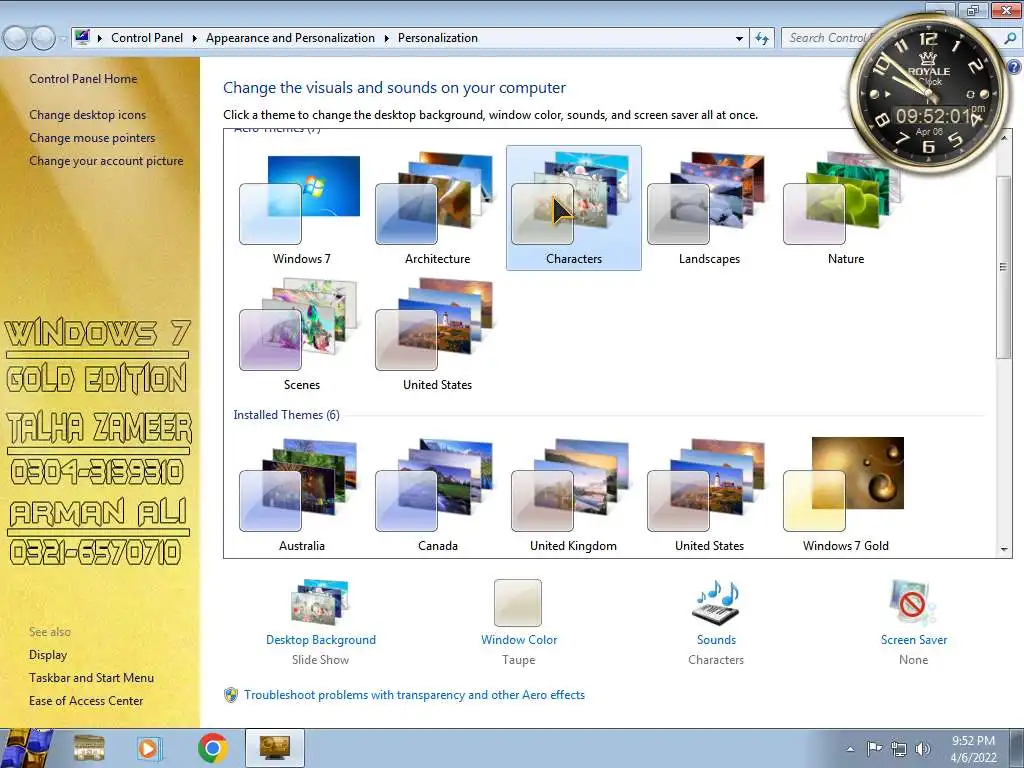
Task: Click the volume speaker tray icon
Action: (922, 749)
